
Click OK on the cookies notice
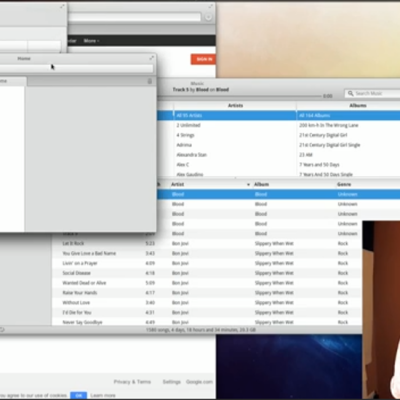pos(79,395)
